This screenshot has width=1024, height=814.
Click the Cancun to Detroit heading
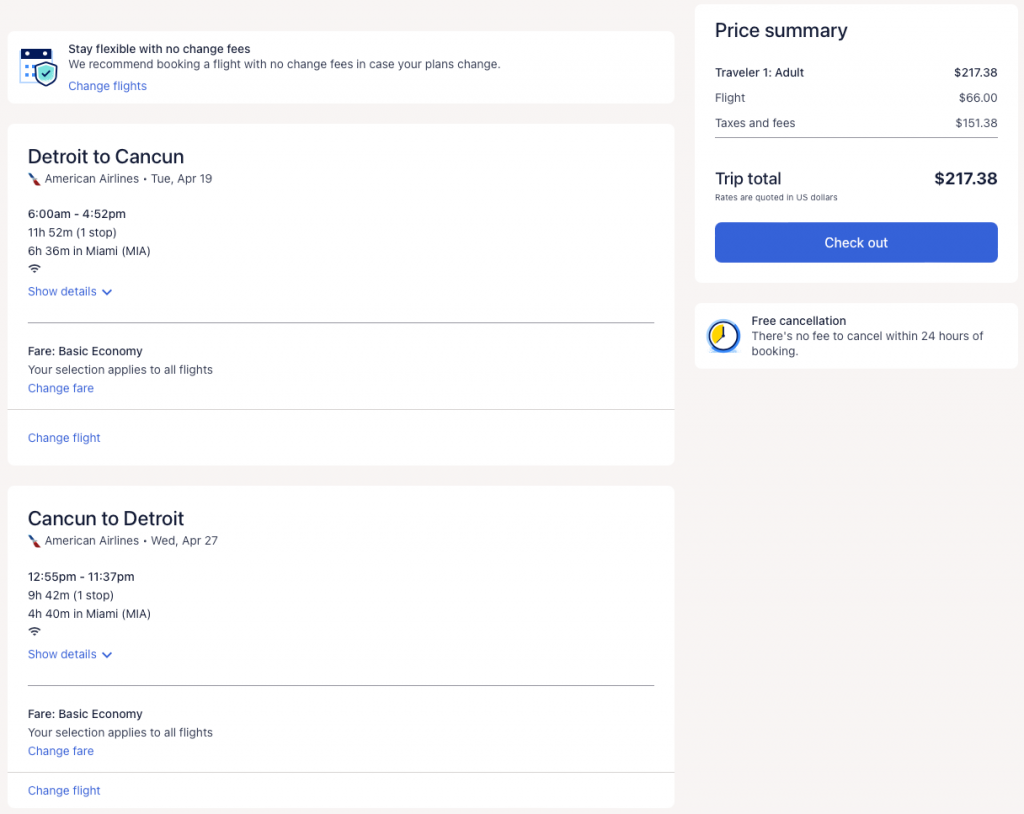(x=106, y=519)
